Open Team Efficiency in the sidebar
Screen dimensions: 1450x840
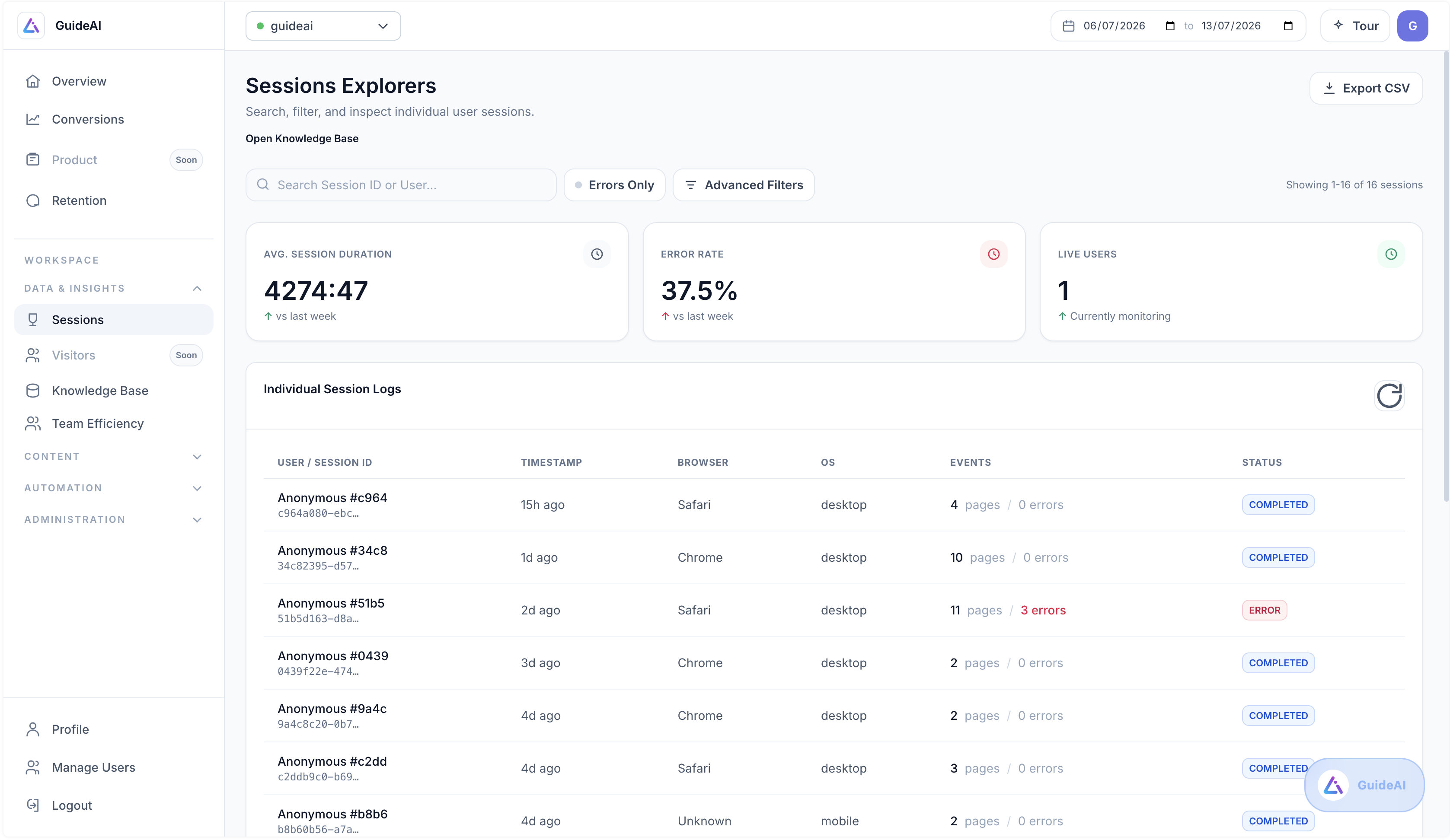[x=113, y=423]
